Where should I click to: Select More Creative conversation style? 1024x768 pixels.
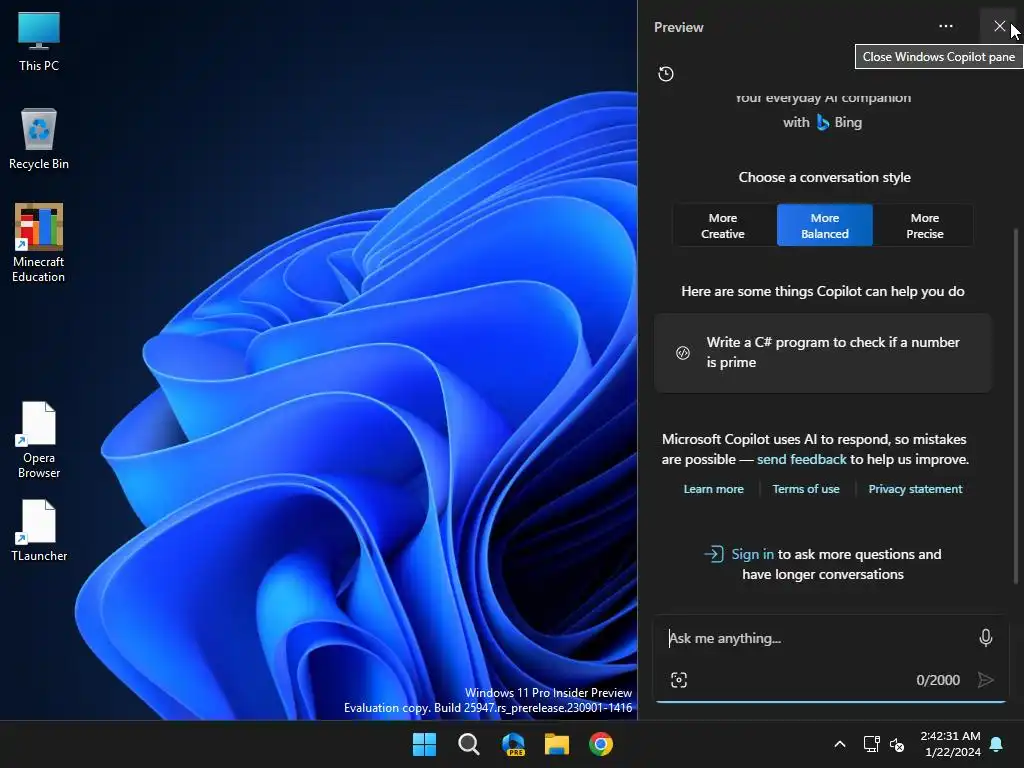[x=723, y=226]
